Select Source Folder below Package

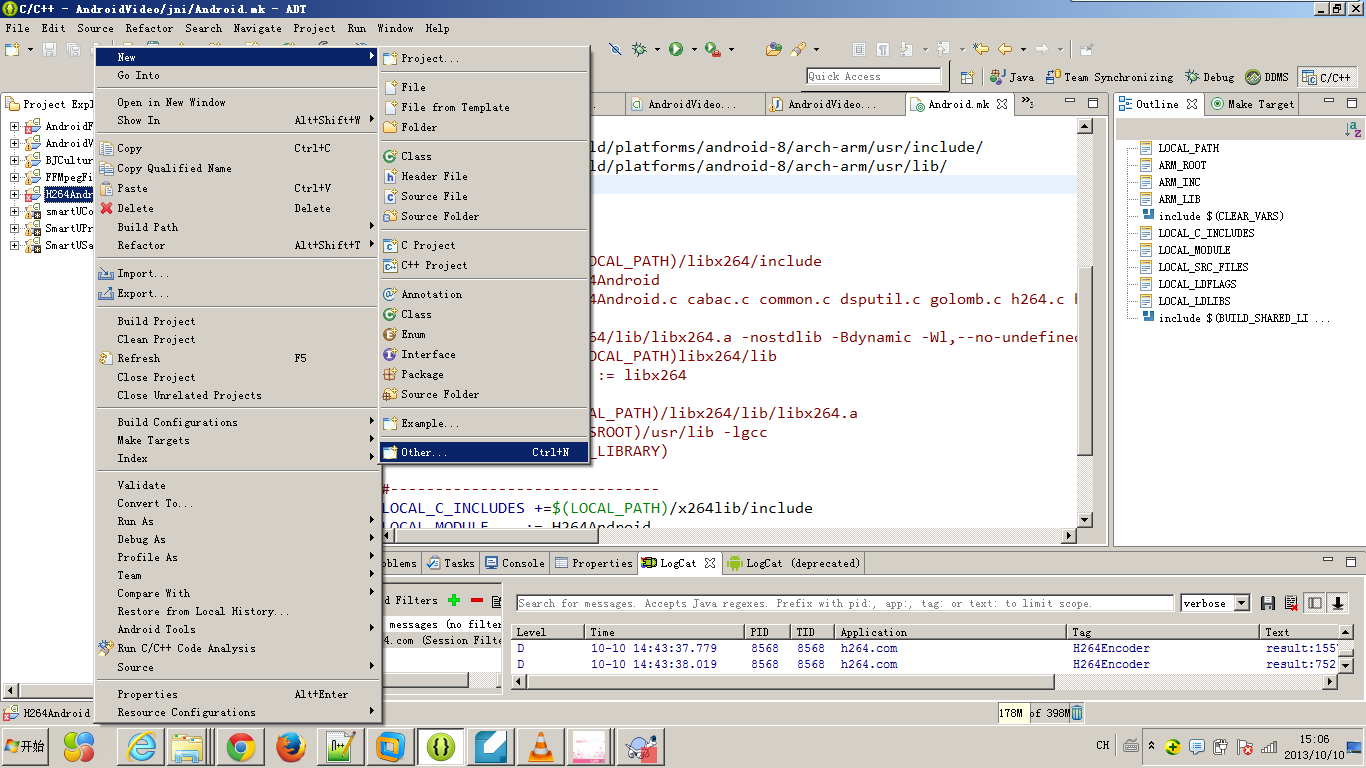click(483, 394)
